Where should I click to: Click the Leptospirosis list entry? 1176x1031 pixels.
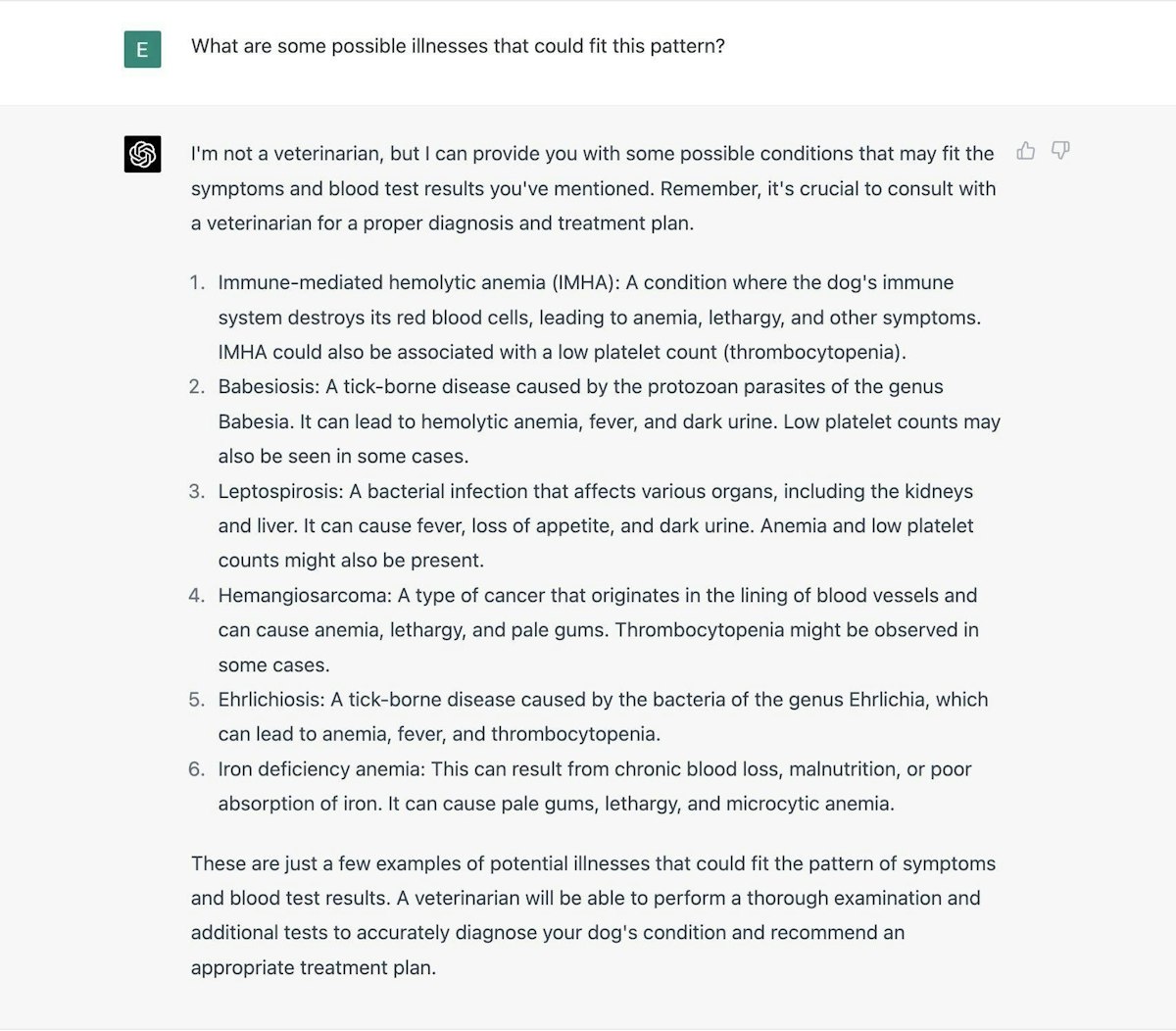click(596, 525)
